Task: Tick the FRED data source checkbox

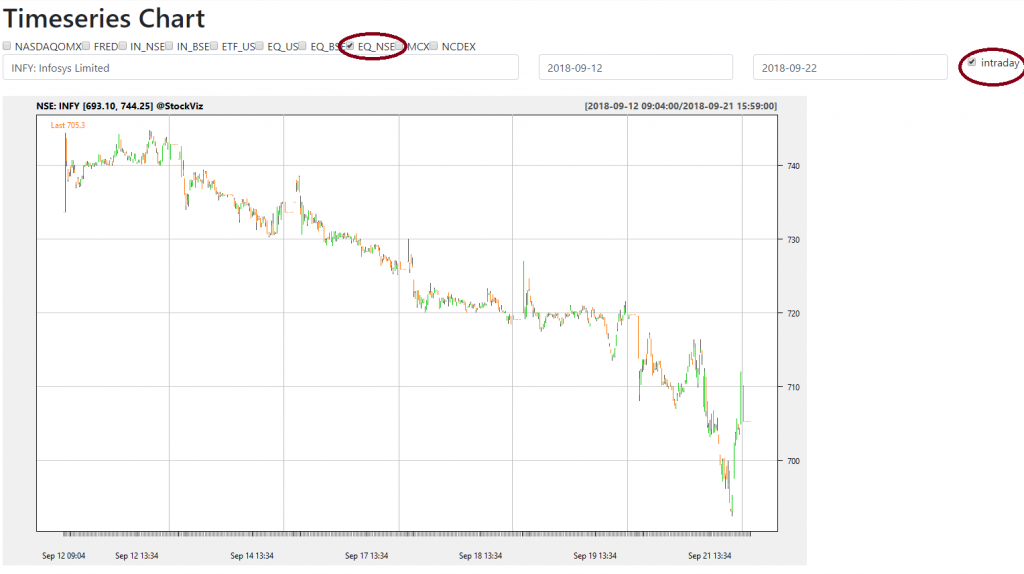Action: (x=87, y=46)
